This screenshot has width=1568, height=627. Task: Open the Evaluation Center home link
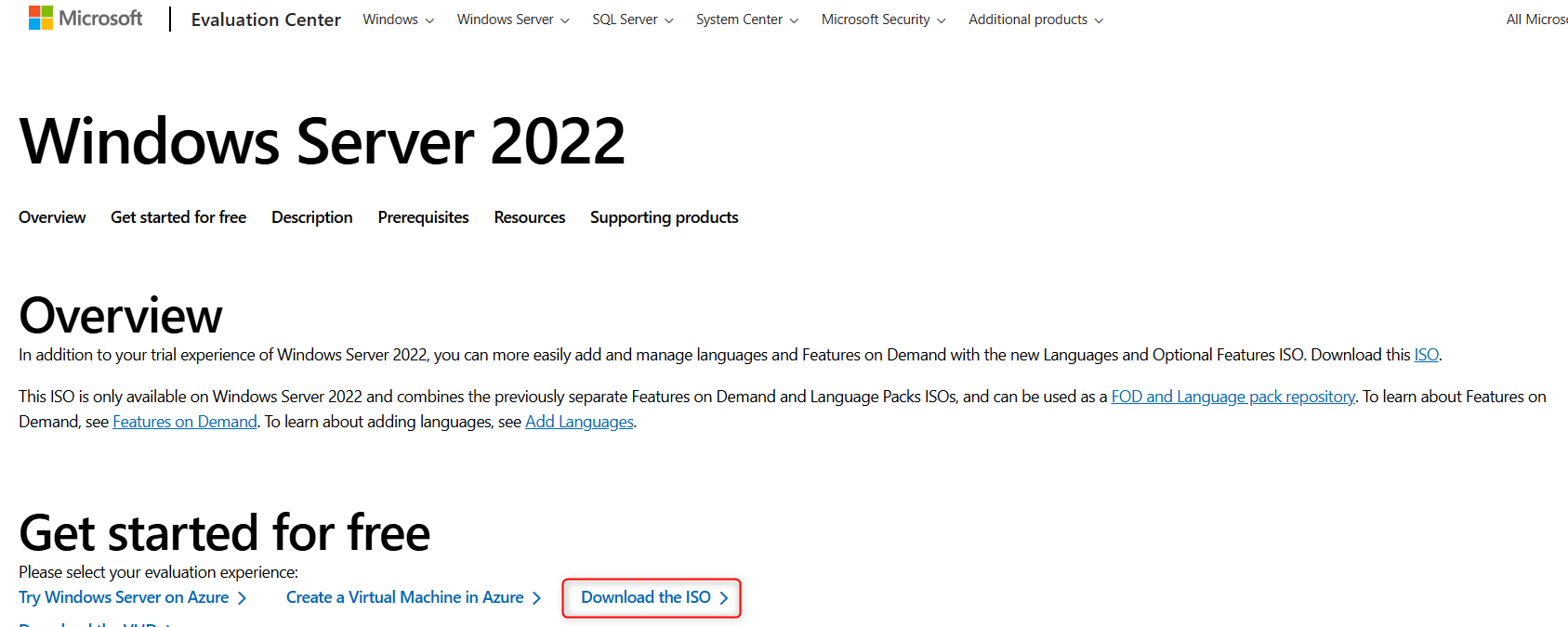pyautogui.click(x=266, y=20)
